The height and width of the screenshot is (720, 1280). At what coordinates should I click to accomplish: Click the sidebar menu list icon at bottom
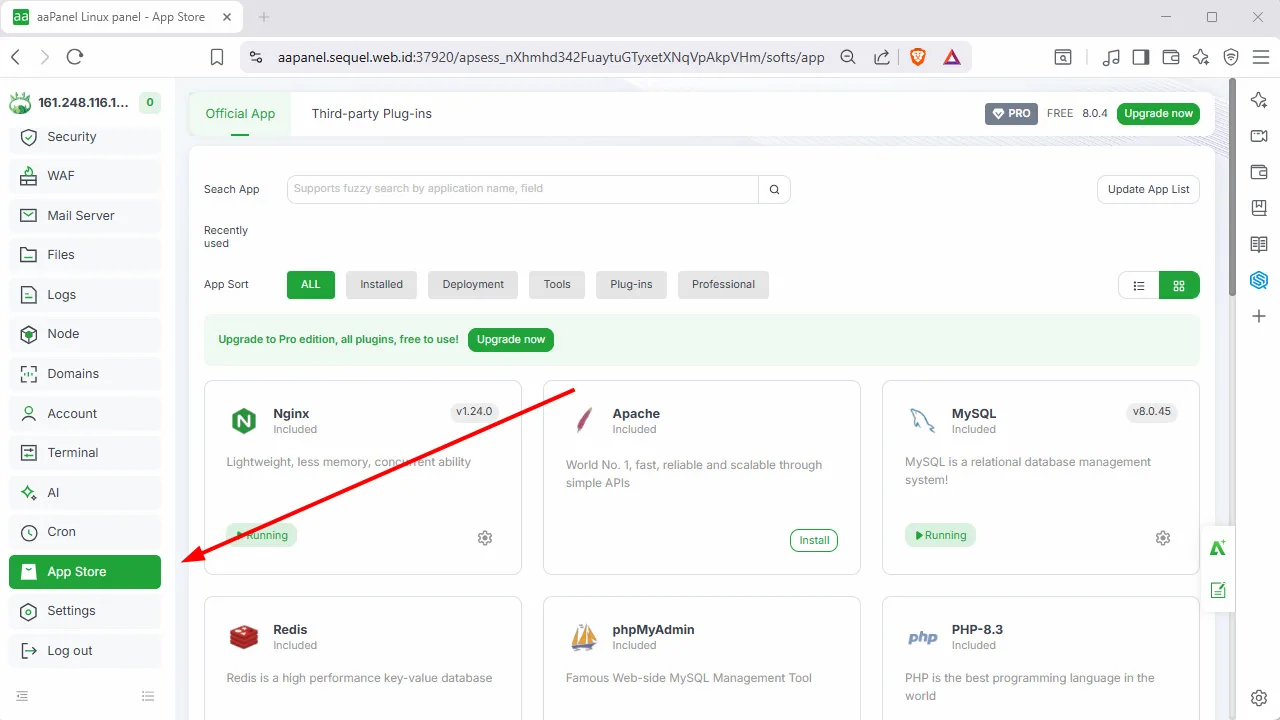[x=148, y=696]
